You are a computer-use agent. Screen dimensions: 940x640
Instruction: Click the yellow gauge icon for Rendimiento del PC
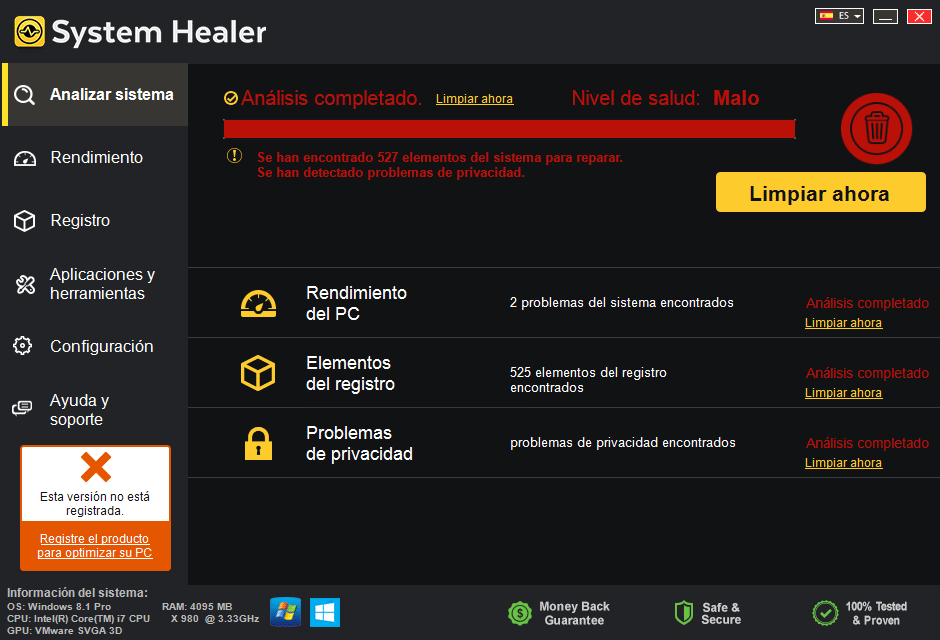258,303
